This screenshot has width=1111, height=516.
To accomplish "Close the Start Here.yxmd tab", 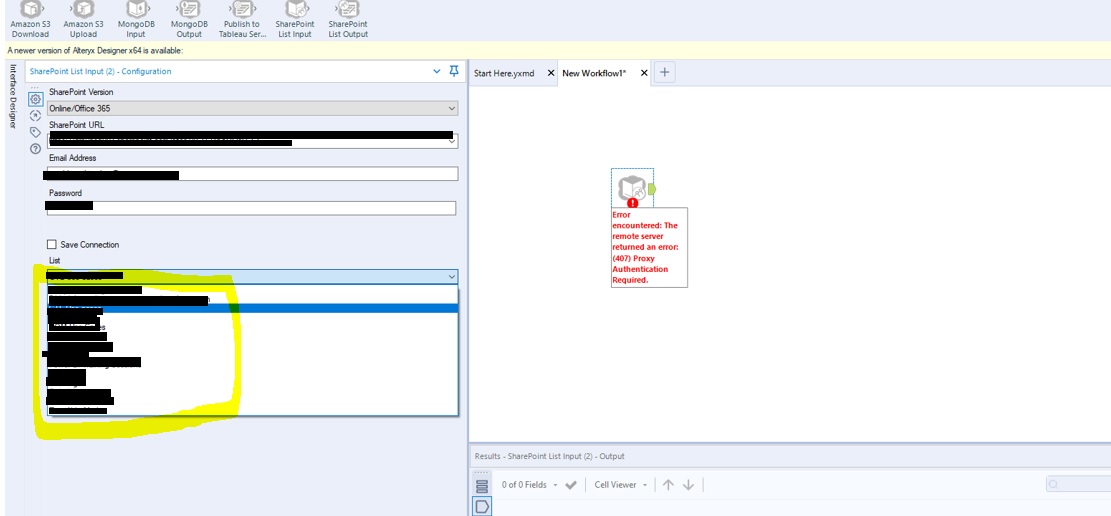I will coord(551,73).
